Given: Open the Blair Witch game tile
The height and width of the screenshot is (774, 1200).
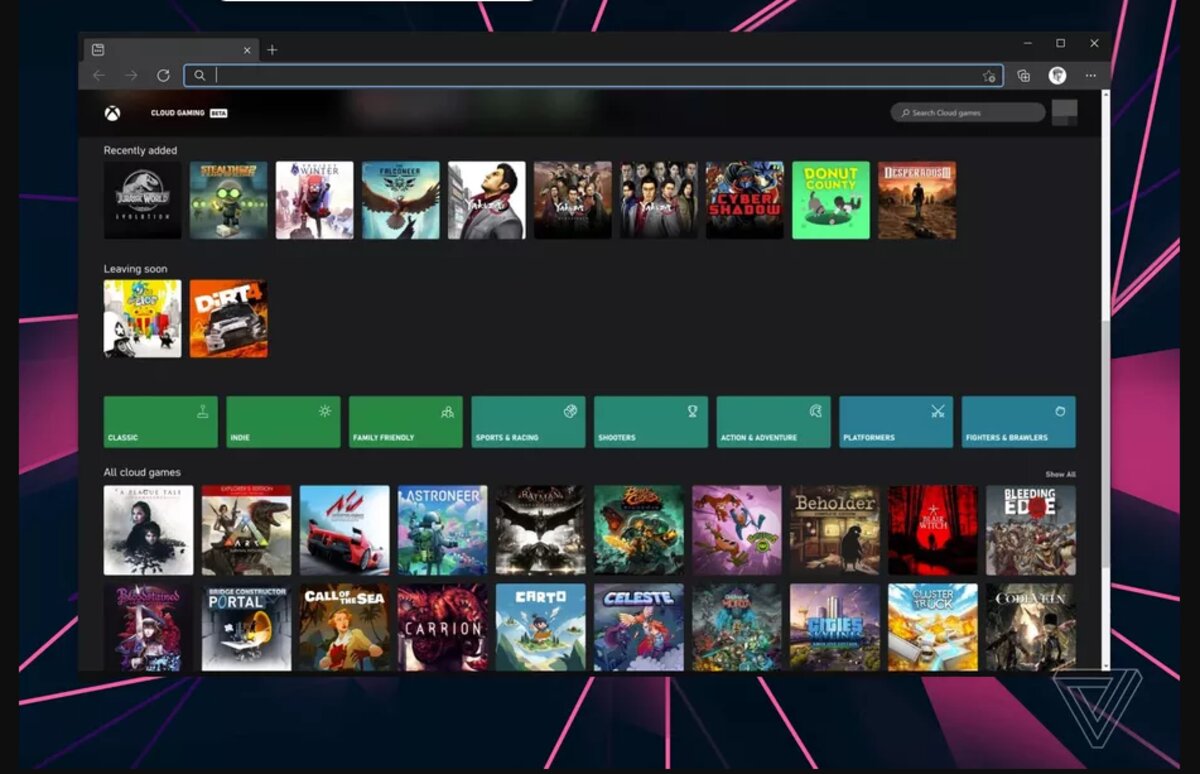Looking at the screenshot, I should pyautogui.click(x=933, y=530).
